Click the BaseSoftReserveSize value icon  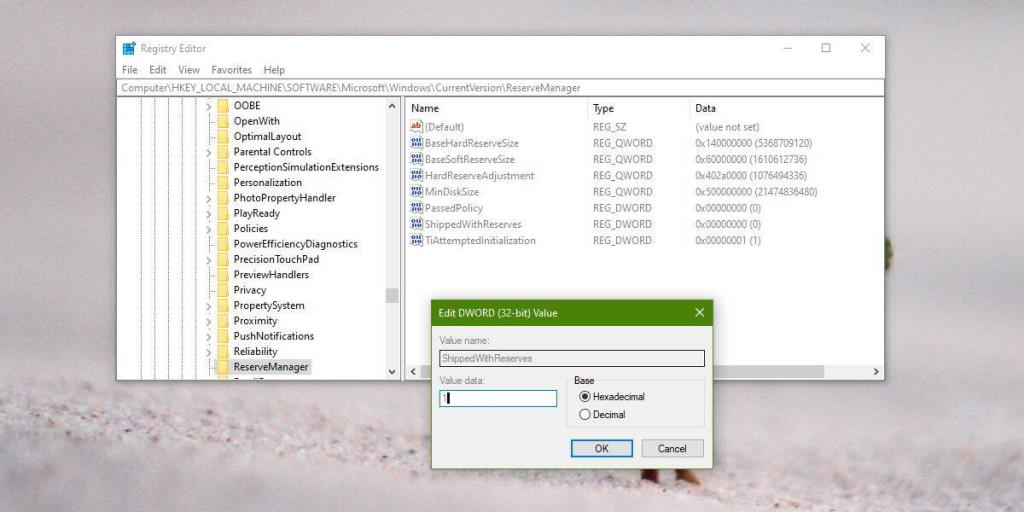click(416, 159)
